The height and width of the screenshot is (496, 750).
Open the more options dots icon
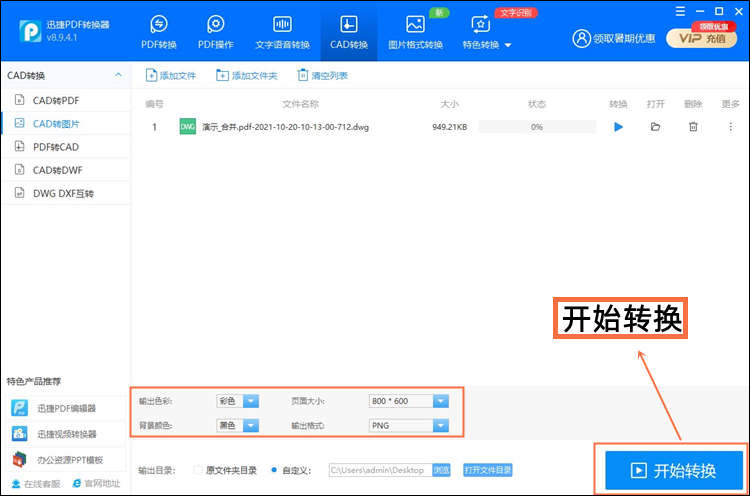pyautogui.click(x=730, y=127)
